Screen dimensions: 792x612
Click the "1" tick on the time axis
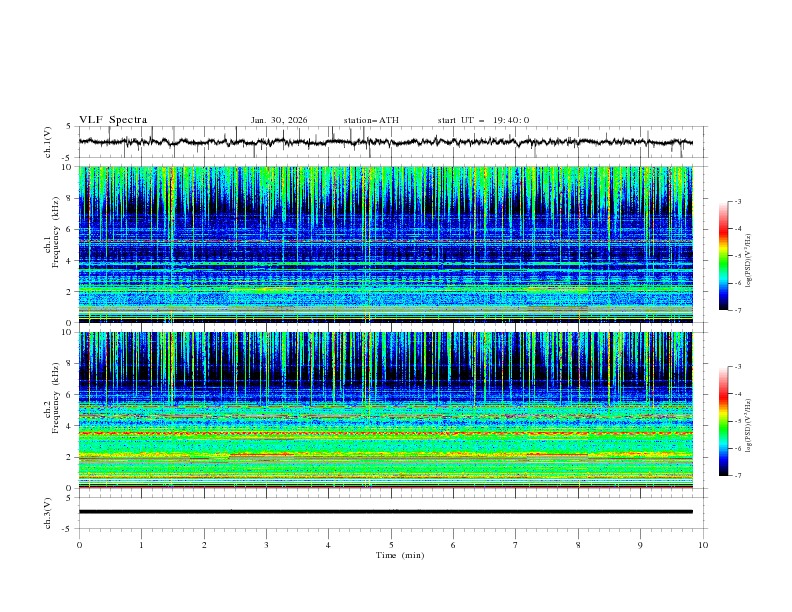pos(141,545)
